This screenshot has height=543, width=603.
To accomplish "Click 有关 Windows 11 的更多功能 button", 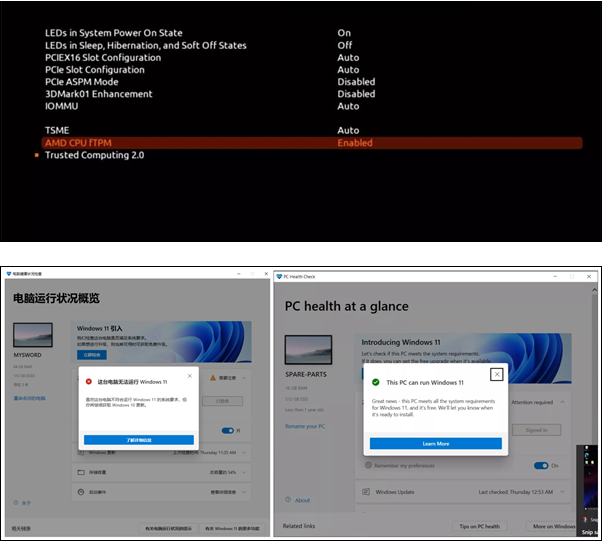I will (x=232, y=528).
